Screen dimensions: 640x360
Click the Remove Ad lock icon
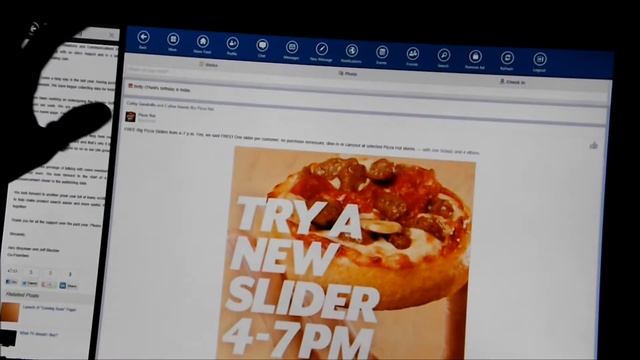click(x=475, y=56)
